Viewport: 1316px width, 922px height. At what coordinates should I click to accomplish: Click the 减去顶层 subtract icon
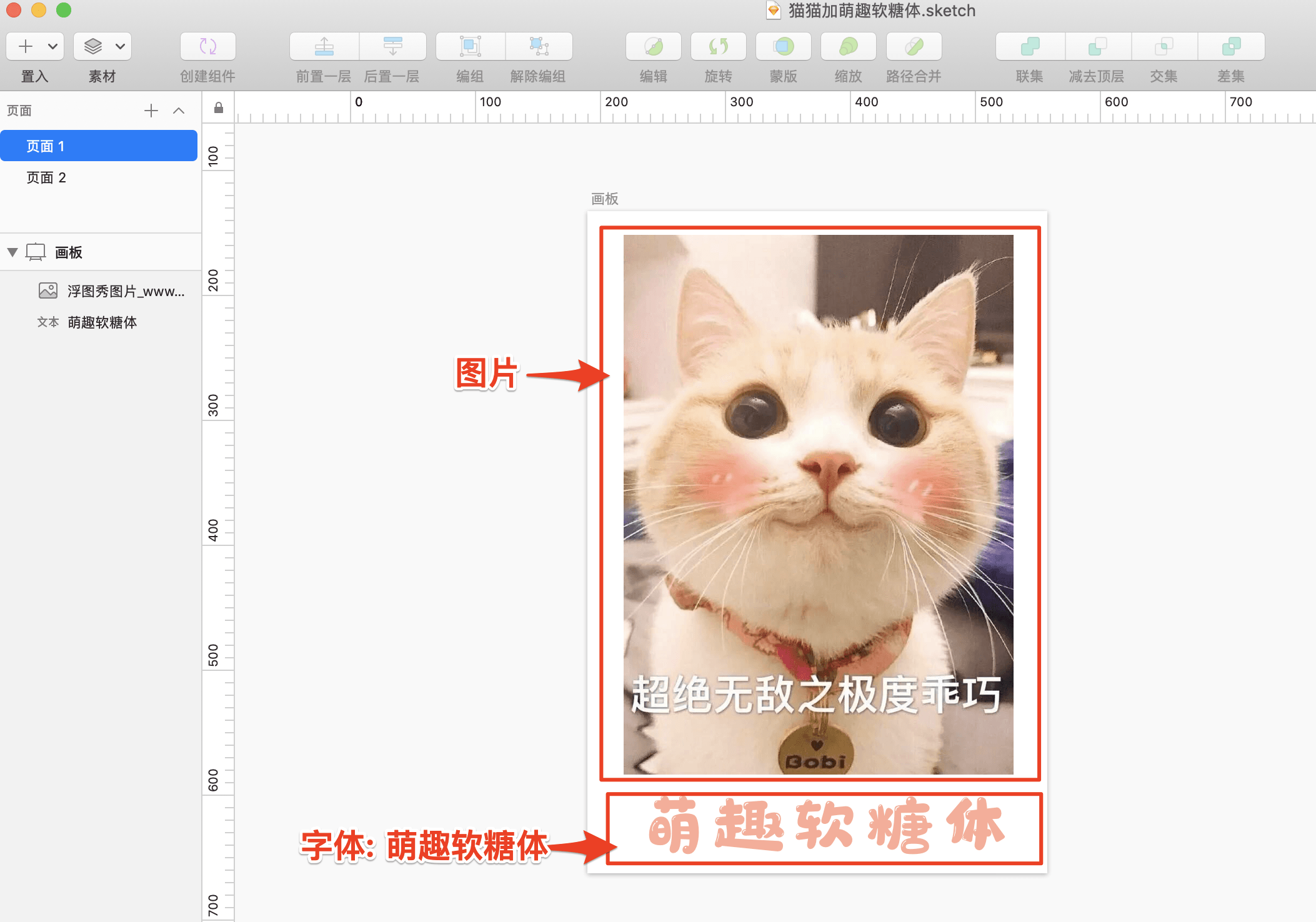(x=1097, y=46)
